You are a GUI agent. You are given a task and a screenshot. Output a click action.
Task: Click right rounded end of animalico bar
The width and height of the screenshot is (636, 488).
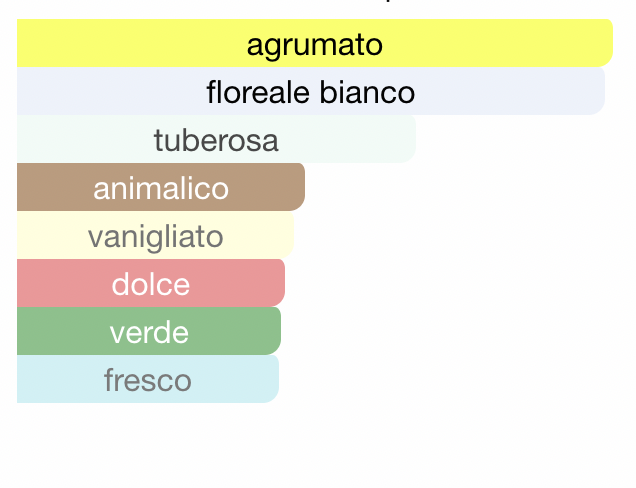tap(297, 187)
